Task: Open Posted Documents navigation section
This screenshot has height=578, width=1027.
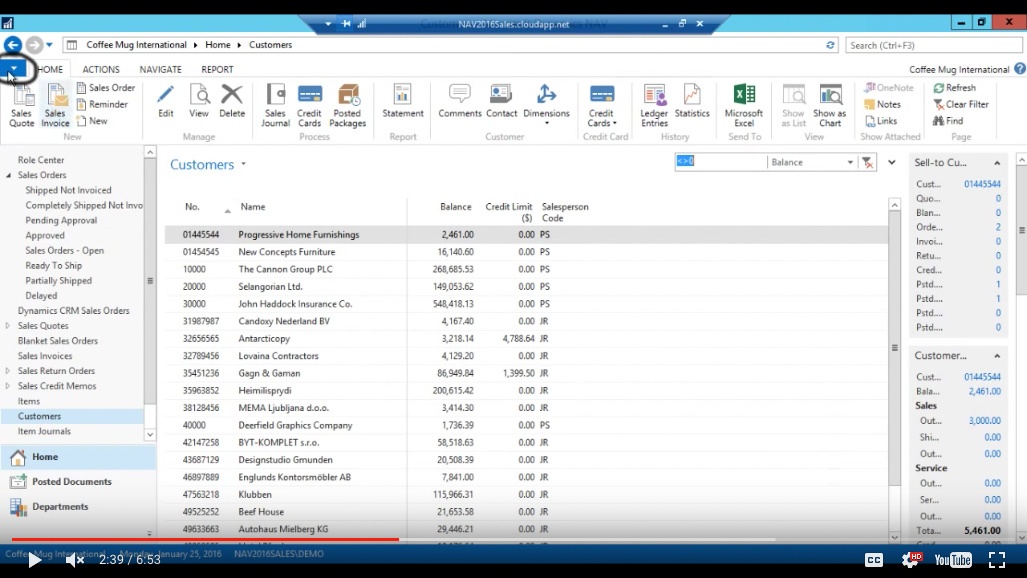Action: [x=72, y=482]
